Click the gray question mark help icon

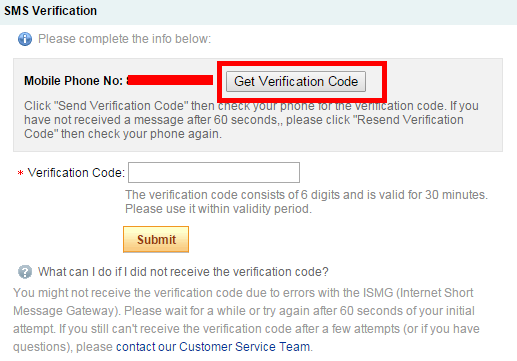coord(25,272)
